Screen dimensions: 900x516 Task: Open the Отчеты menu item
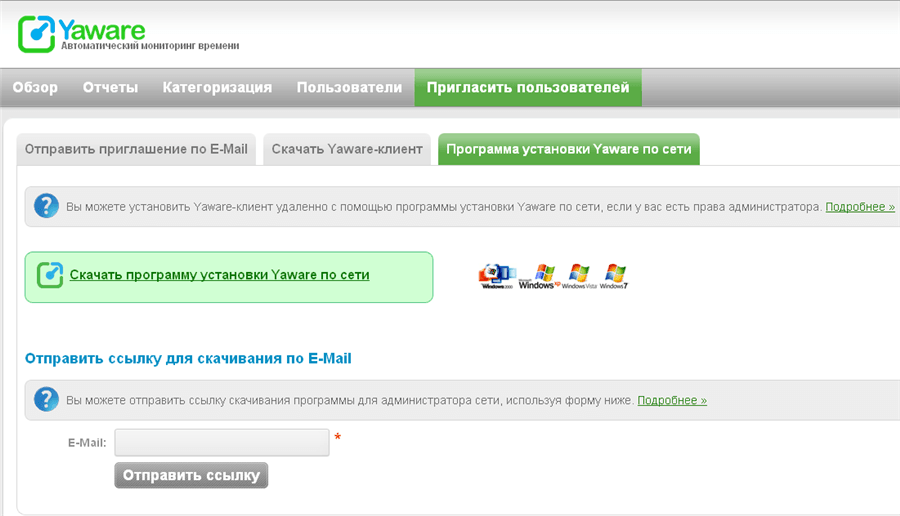pyautogui.click(x=110, y=87)
